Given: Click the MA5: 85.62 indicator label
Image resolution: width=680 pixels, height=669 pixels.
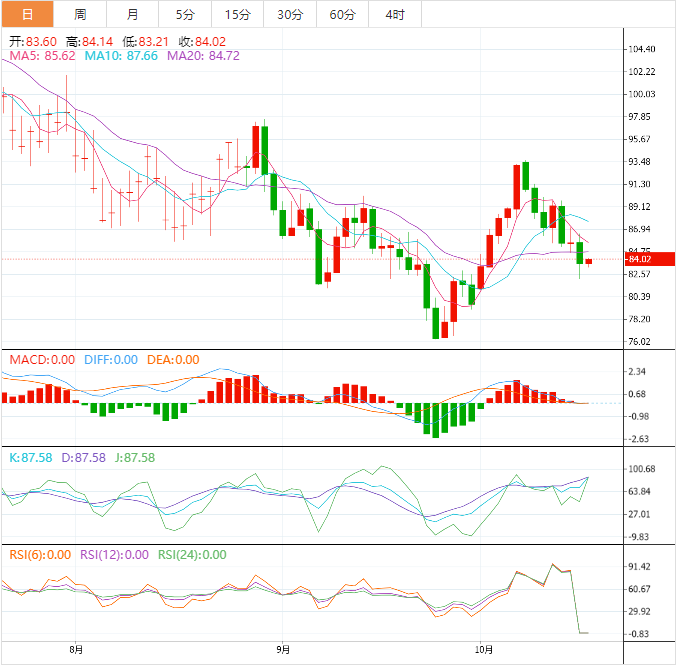Looking at the screenshot, I should tap(40, 57).
